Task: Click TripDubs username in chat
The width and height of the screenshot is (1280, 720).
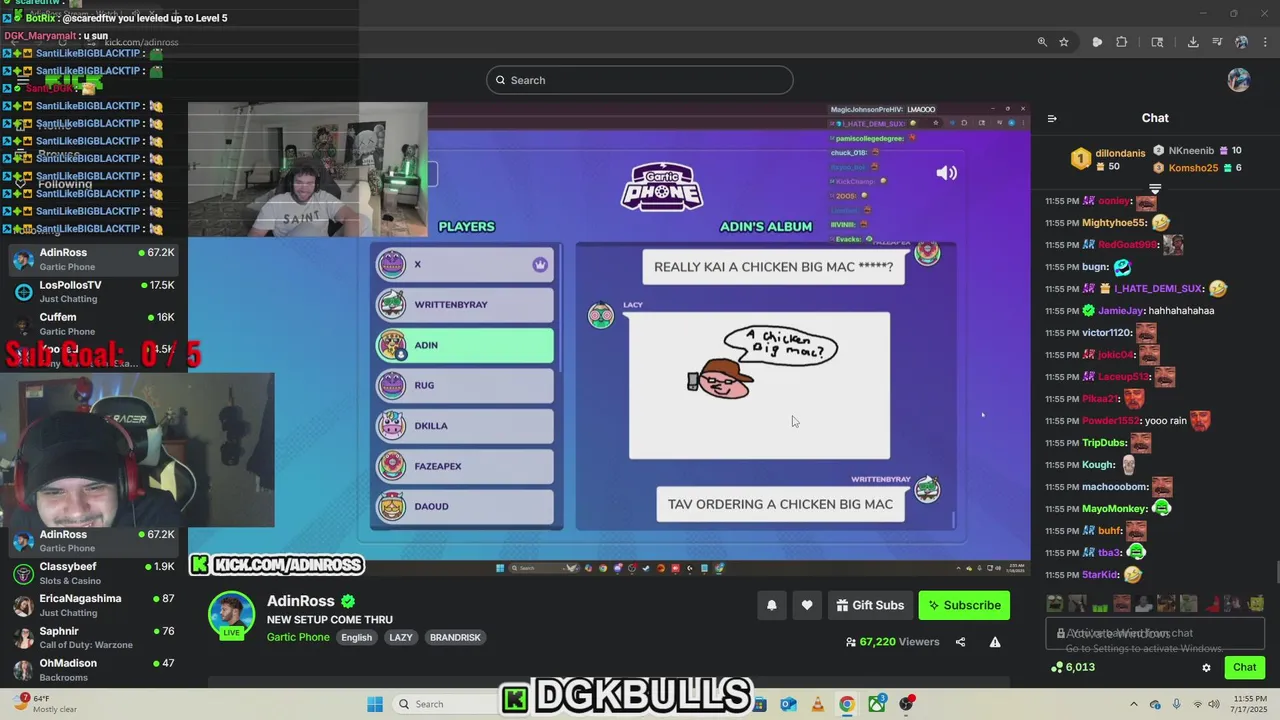Action: click(x=1104, y=443)
